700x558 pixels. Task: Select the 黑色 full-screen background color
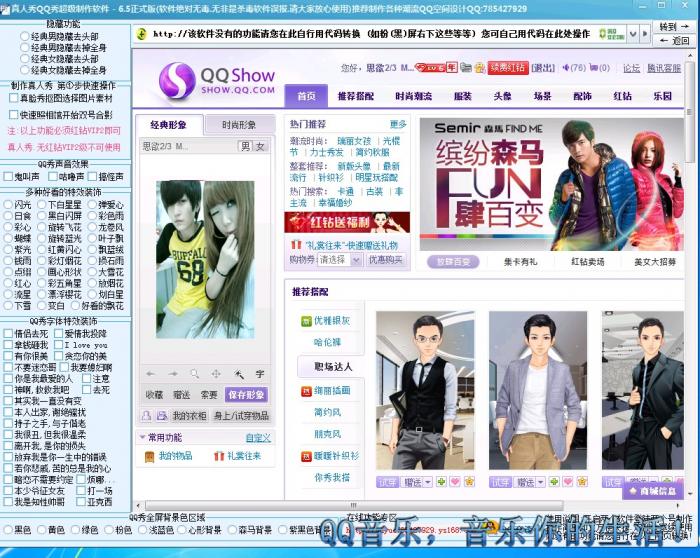tap(8, 530)
